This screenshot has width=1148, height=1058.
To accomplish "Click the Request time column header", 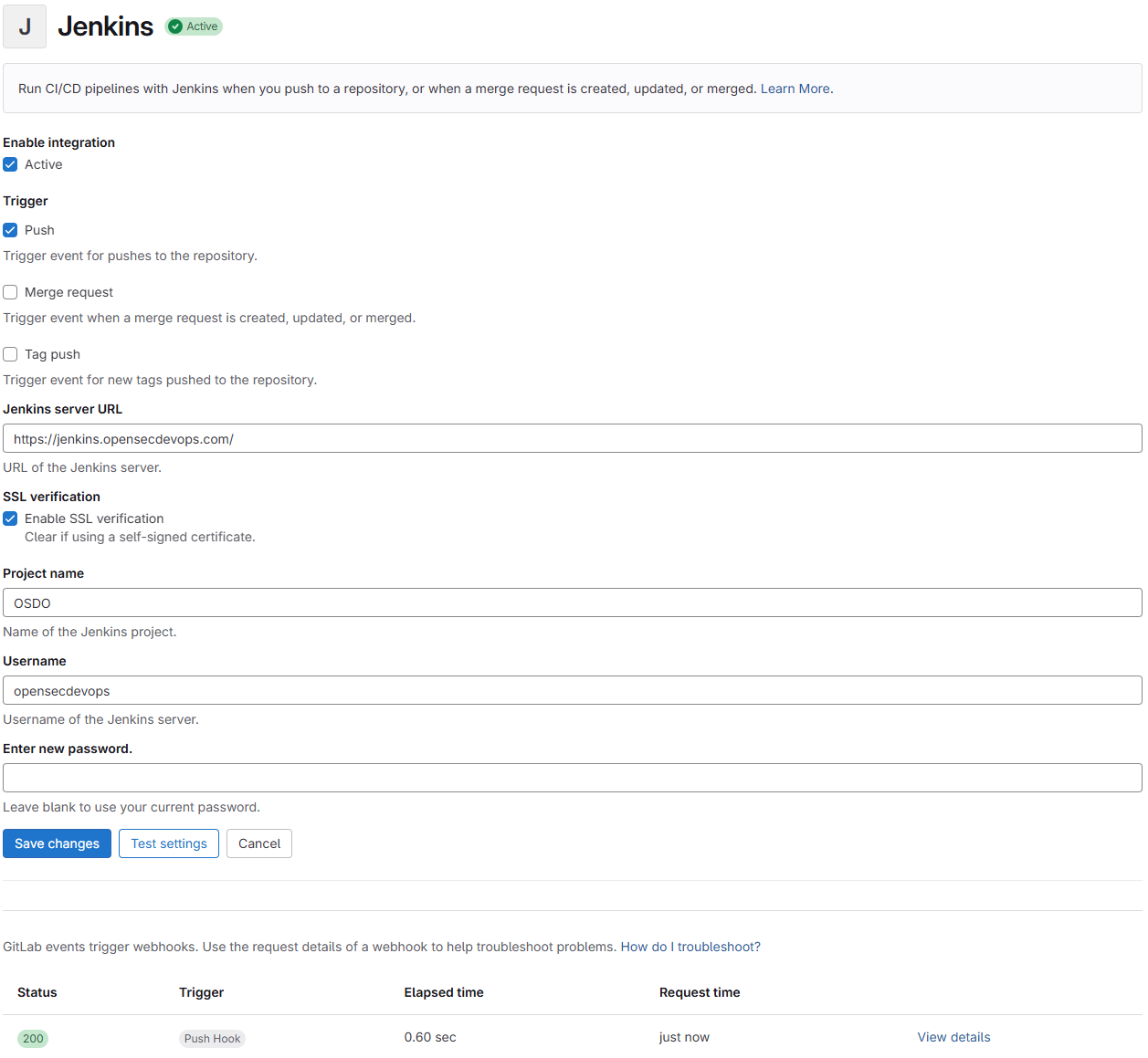I will 700,992.
